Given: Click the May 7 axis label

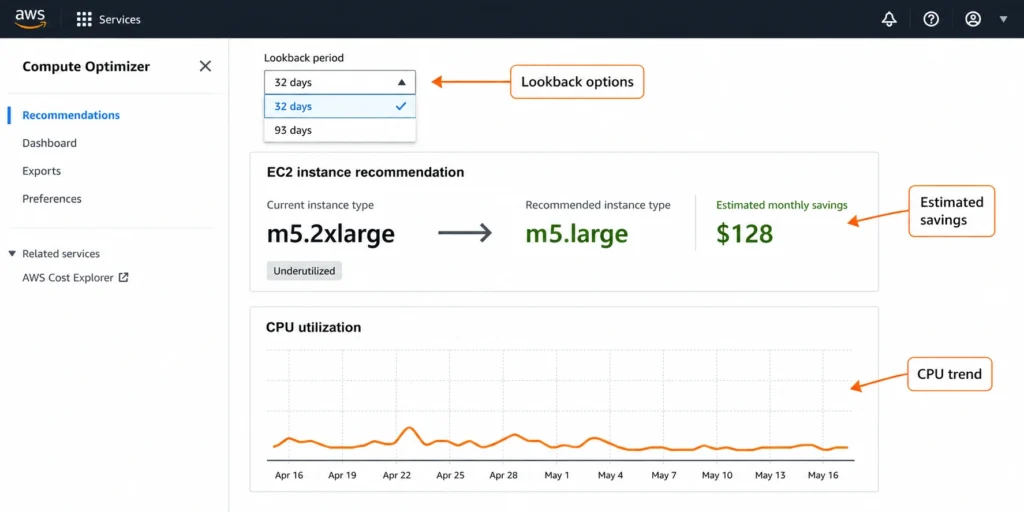Looking at the screenshot, I should [664, 475].
